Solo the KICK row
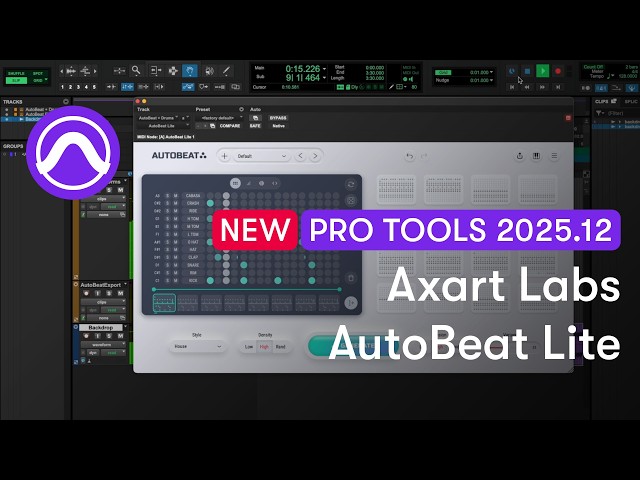The width and height of the screenshot is (640, 480). point(167,281)
